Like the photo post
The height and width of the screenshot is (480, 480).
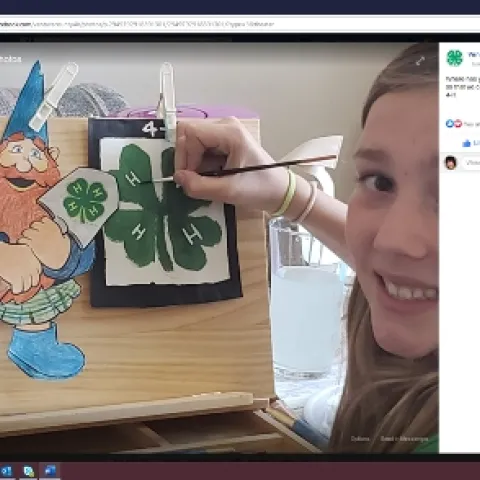click(471, 143)
